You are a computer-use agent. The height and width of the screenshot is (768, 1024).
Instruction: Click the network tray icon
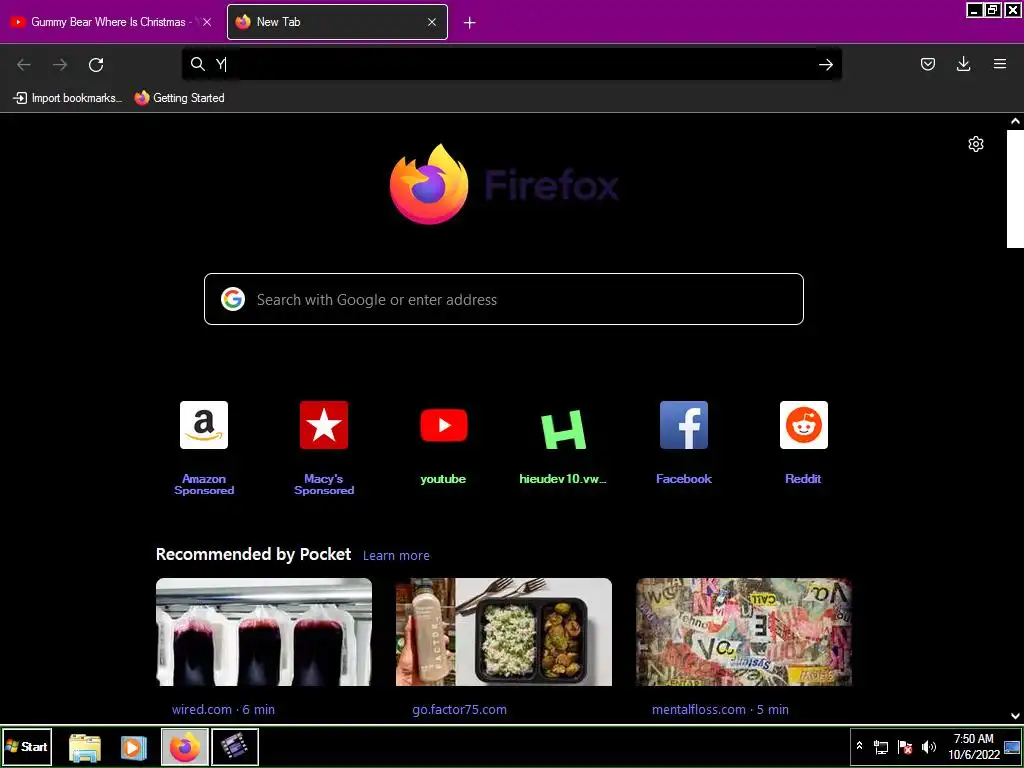[881, 747]
